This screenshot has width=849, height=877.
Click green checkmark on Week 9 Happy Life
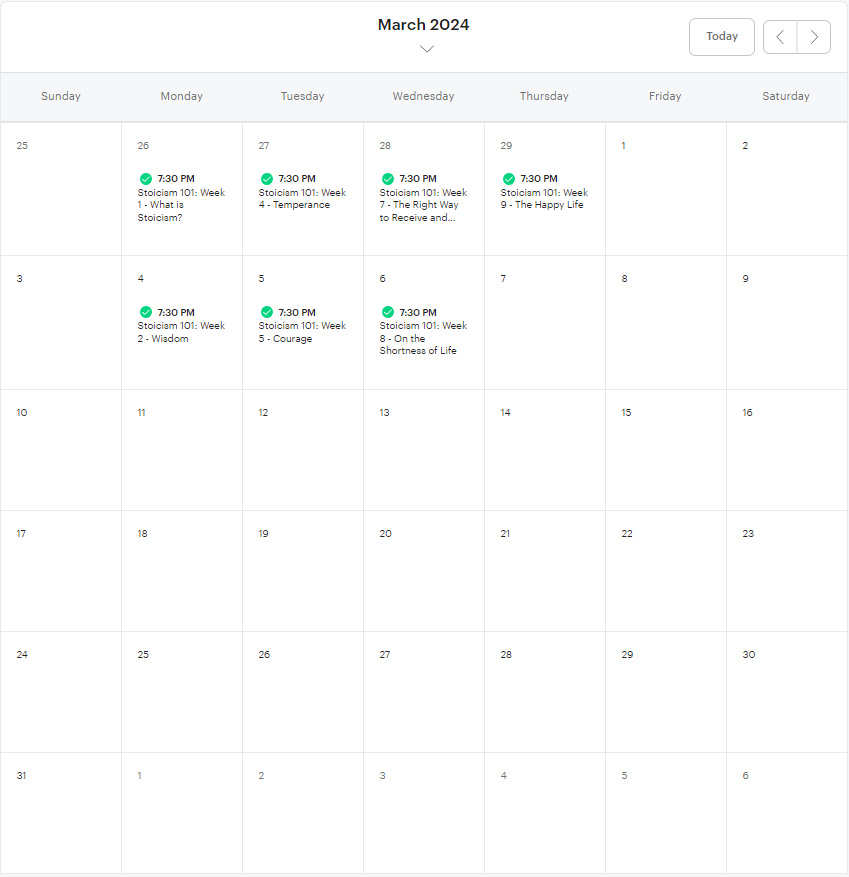point(508,178)
